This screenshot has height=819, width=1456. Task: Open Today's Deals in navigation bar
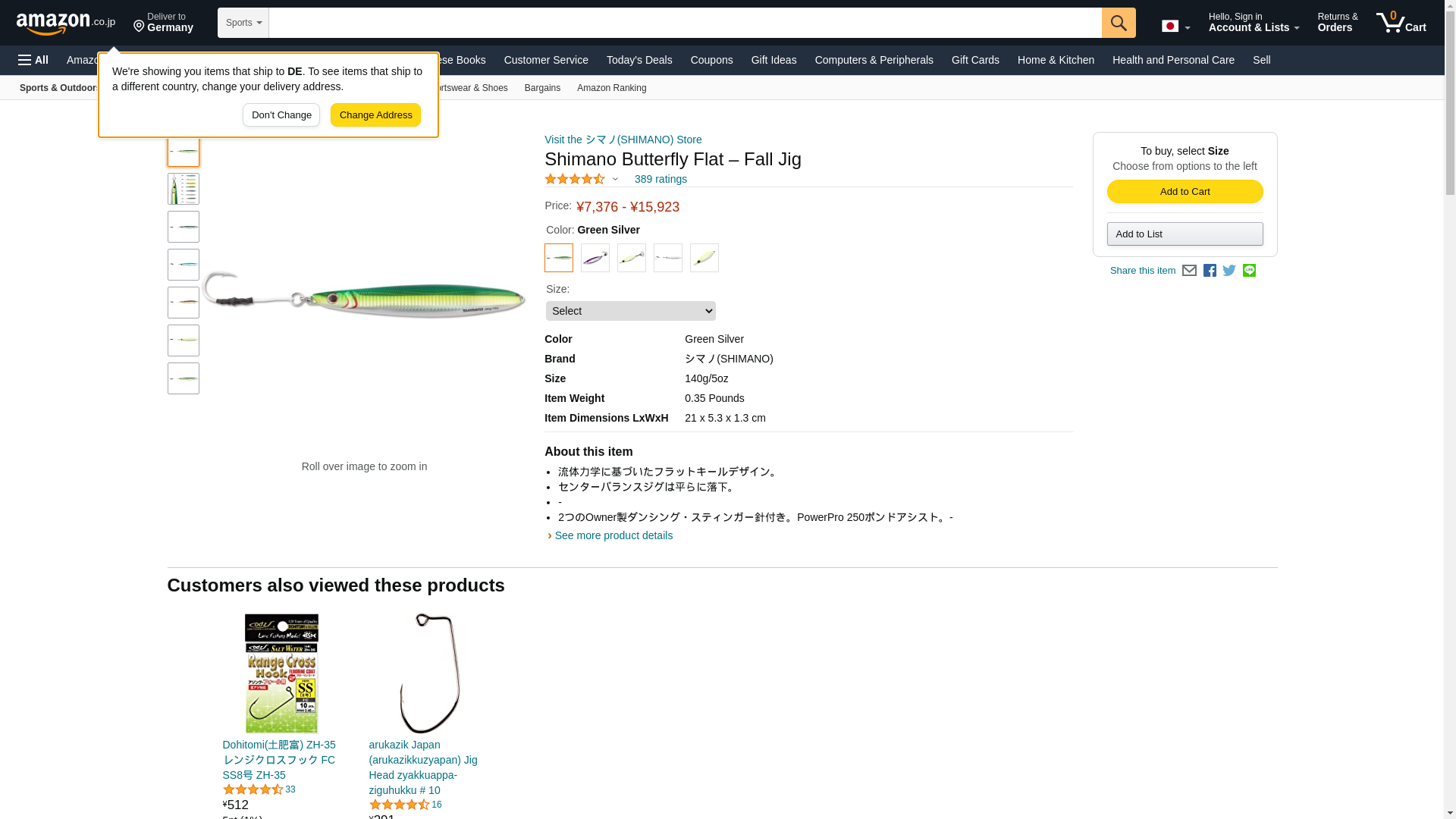639,60
